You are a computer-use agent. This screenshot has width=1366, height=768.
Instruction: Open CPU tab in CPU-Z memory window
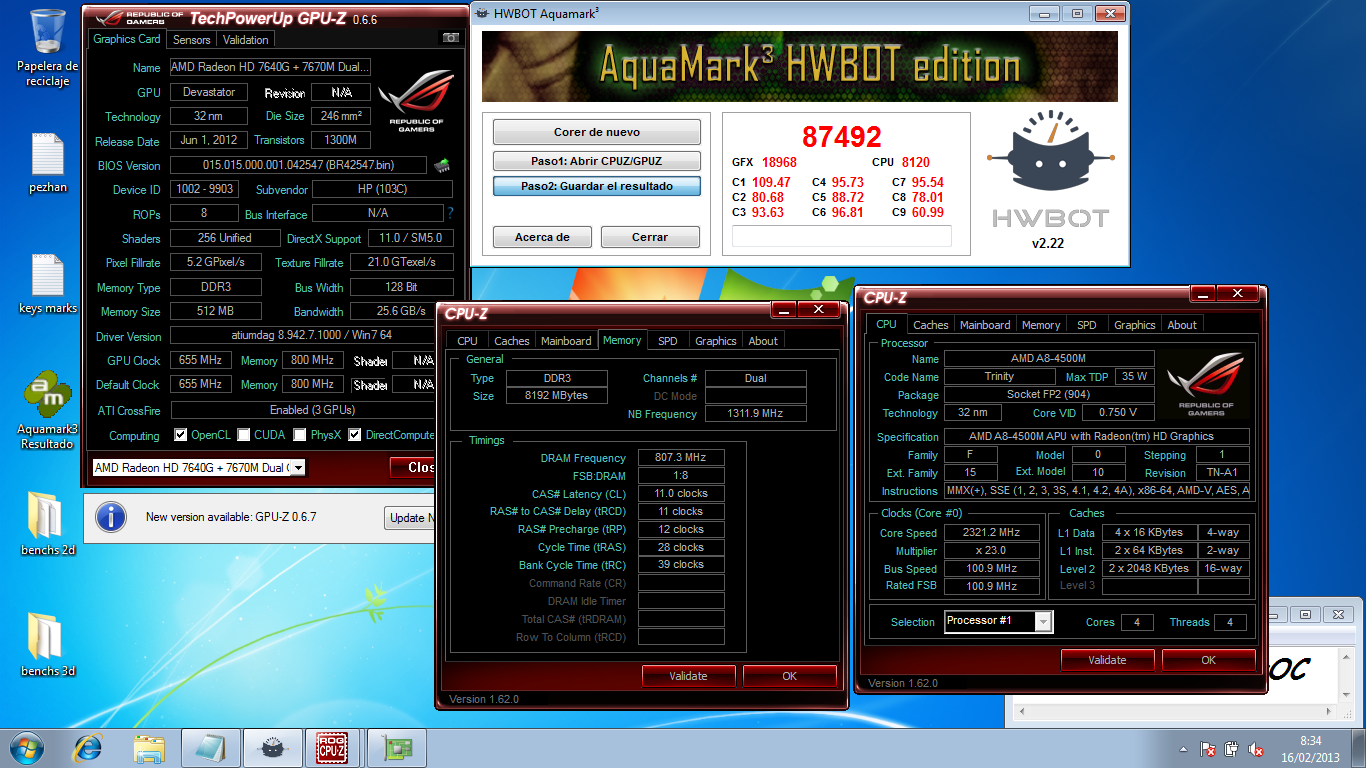(467, 341)
